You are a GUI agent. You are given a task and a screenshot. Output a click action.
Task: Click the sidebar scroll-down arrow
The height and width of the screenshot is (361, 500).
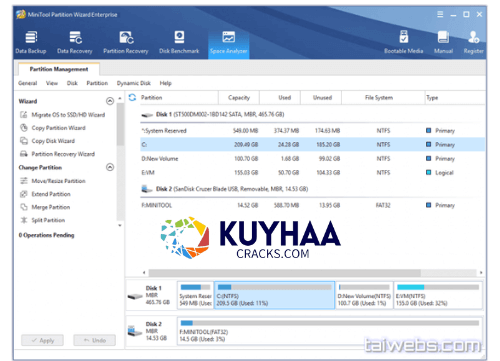(120, 225)
